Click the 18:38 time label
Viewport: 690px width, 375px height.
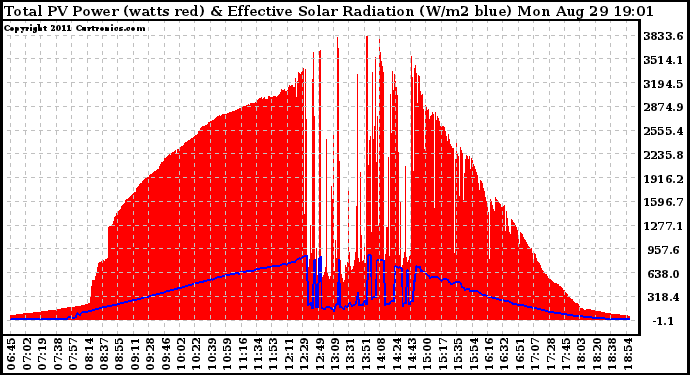pos(612,354)
